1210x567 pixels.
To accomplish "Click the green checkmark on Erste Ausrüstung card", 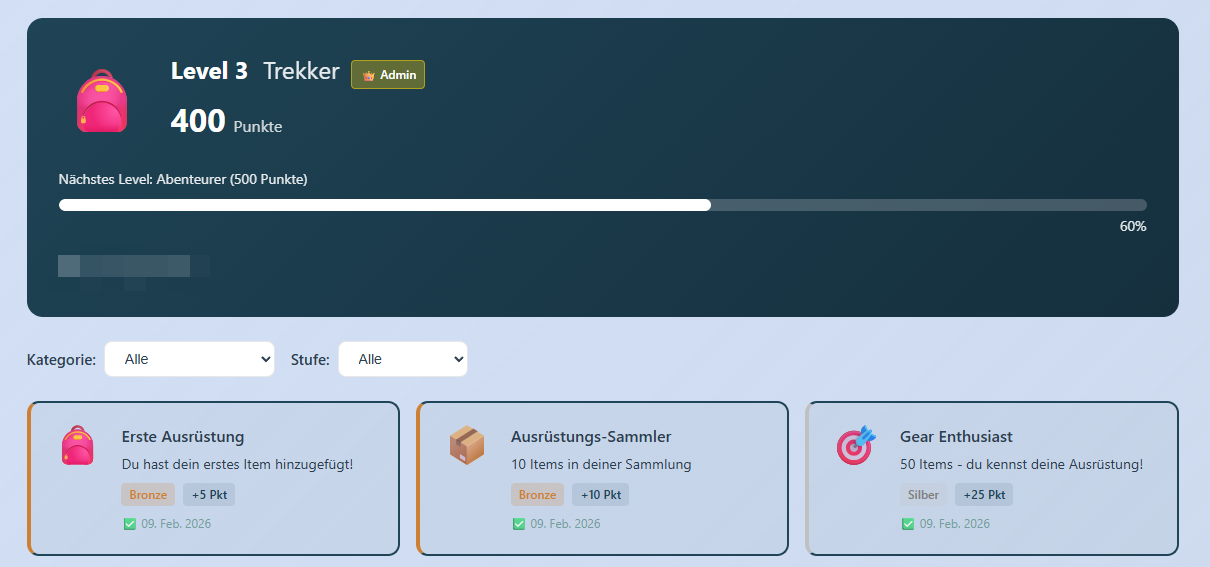I will coord(129,524).
